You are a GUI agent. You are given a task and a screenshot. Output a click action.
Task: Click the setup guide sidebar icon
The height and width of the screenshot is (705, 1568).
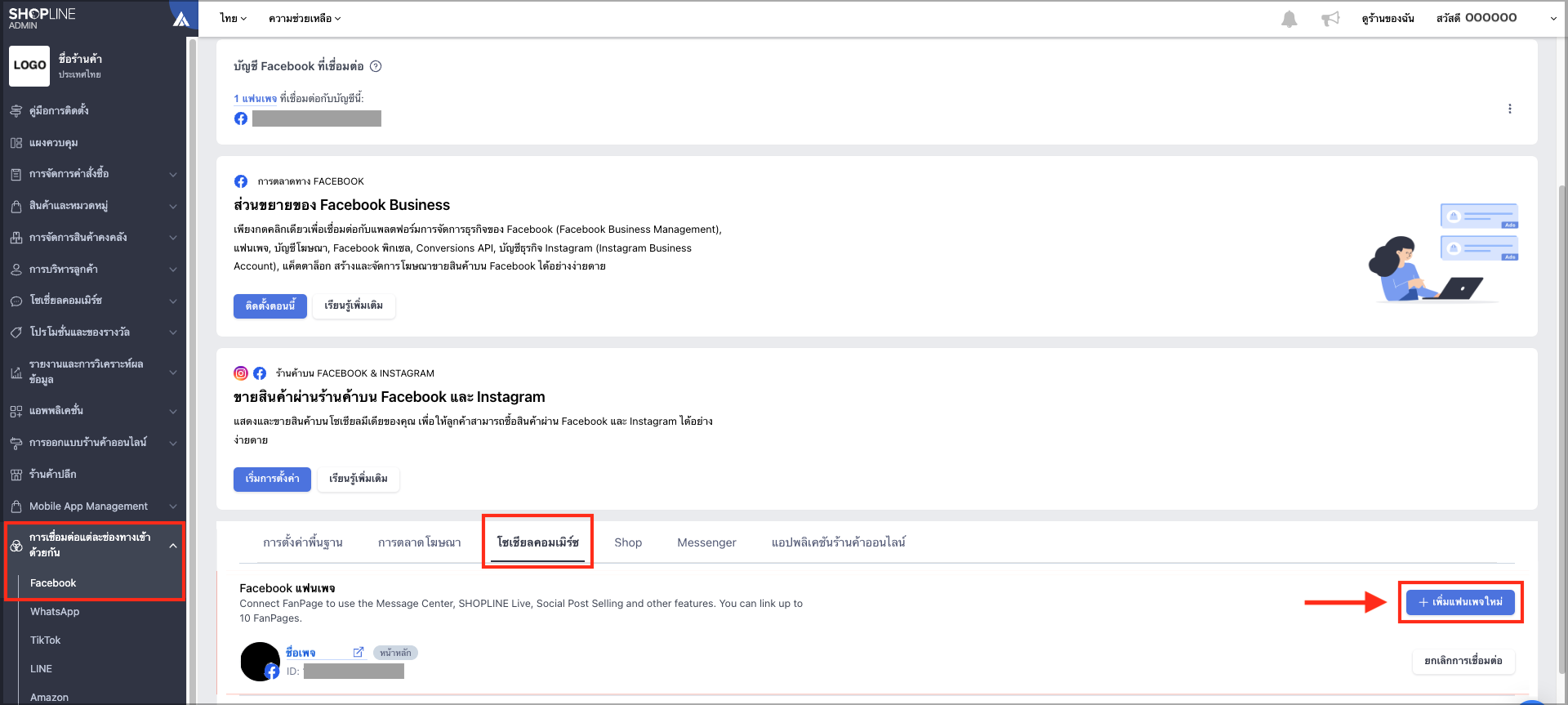point(16,110)
